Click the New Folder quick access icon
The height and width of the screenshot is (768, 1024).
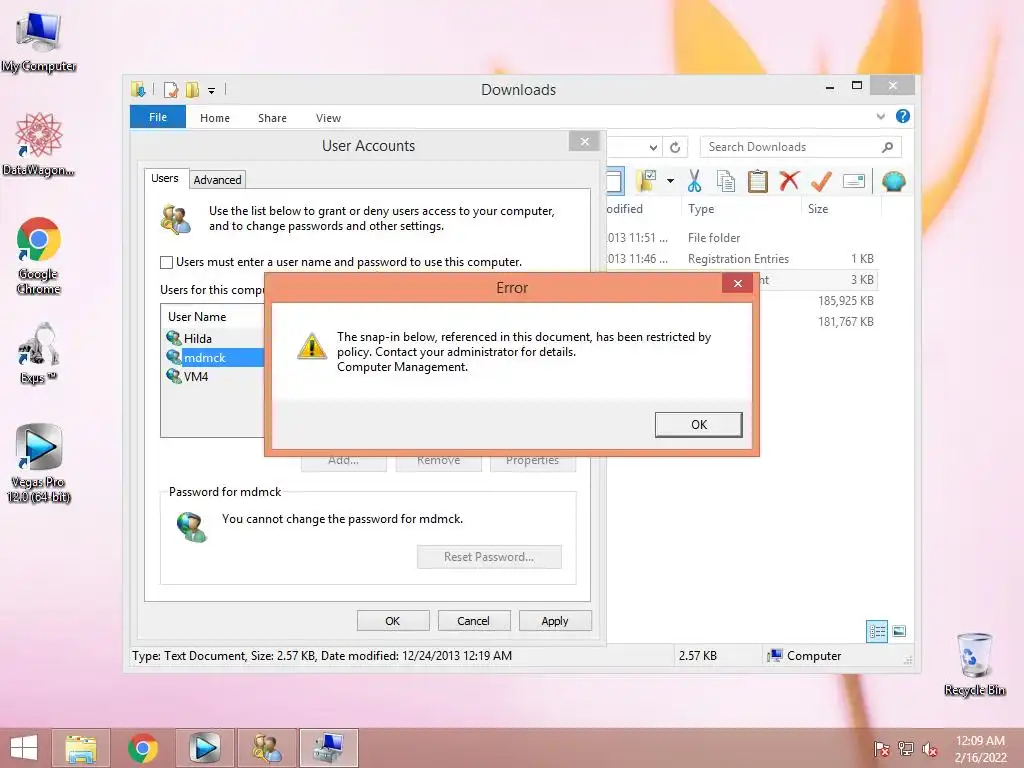click(x=193, y=89)
